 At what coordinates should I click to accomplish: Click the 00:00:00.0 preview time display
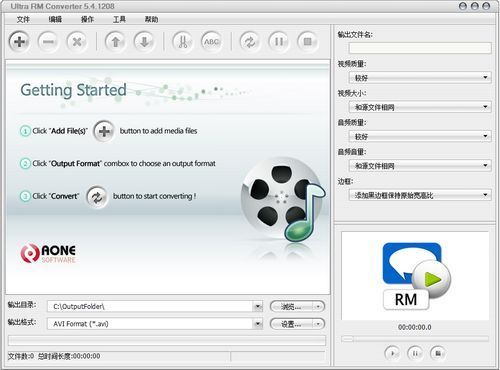coord(415,327)
